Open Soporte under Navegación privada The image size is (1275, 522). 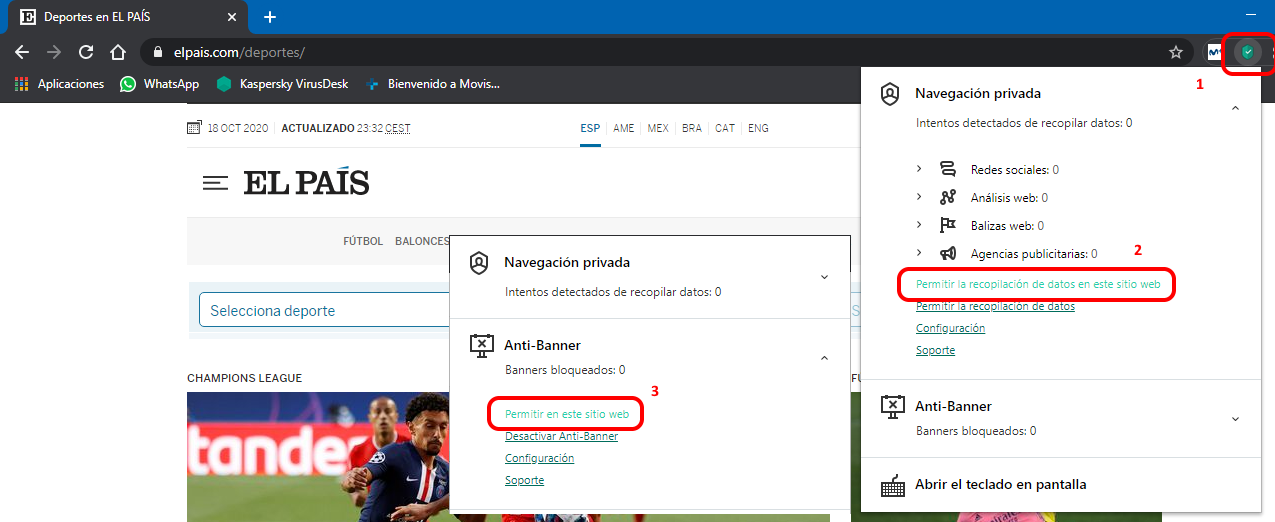pos(935,350)
